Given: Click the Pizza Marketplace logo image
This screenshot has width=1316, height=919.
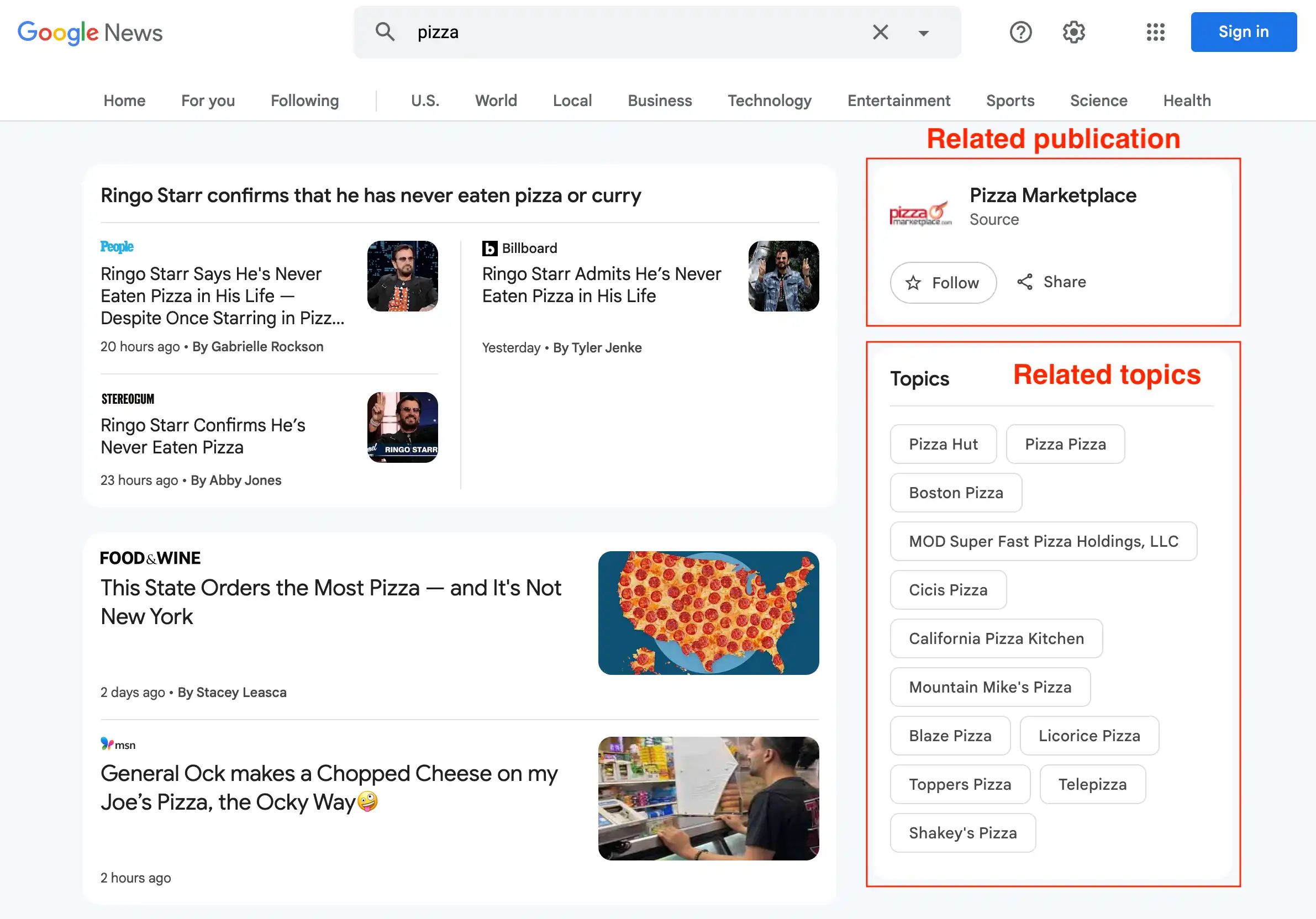Looking at the screenshot, I should [920, 214].
